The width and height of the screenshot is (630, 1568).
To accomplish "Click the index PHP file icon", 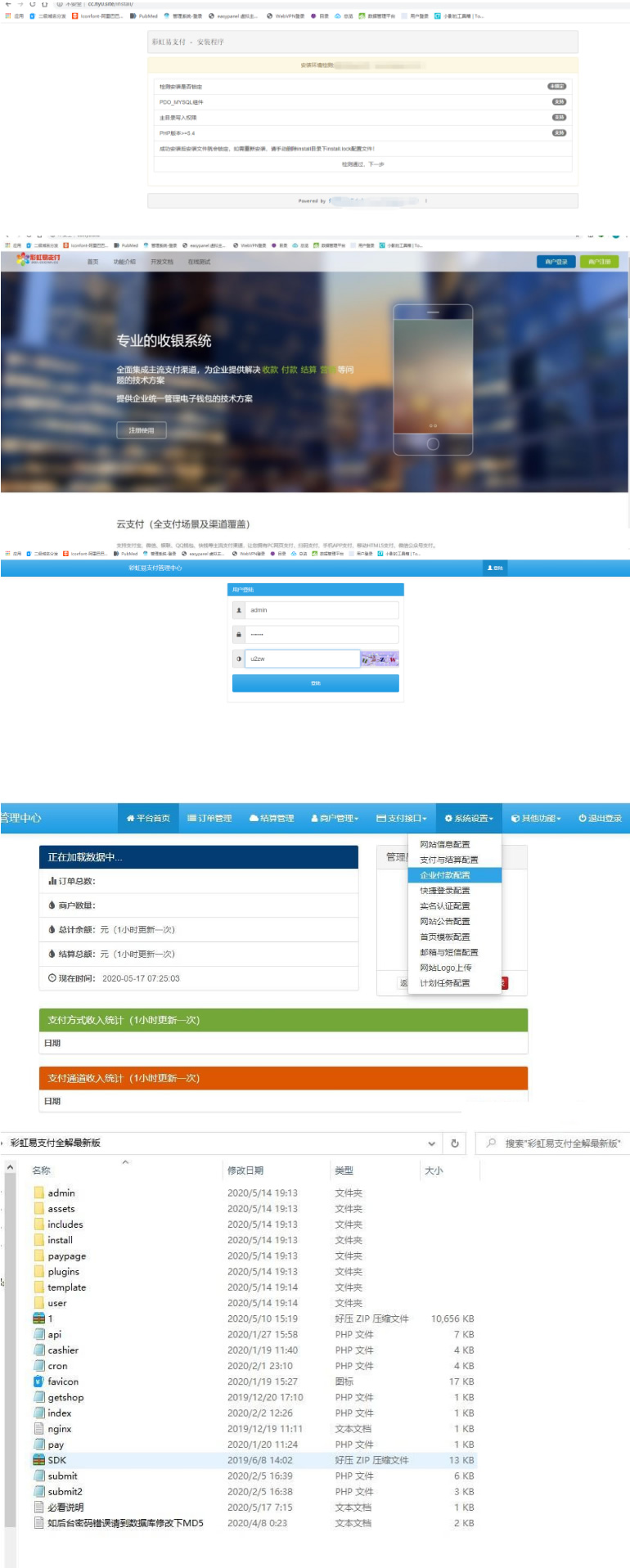I will pyautogui.click(x=38, y=1413).
